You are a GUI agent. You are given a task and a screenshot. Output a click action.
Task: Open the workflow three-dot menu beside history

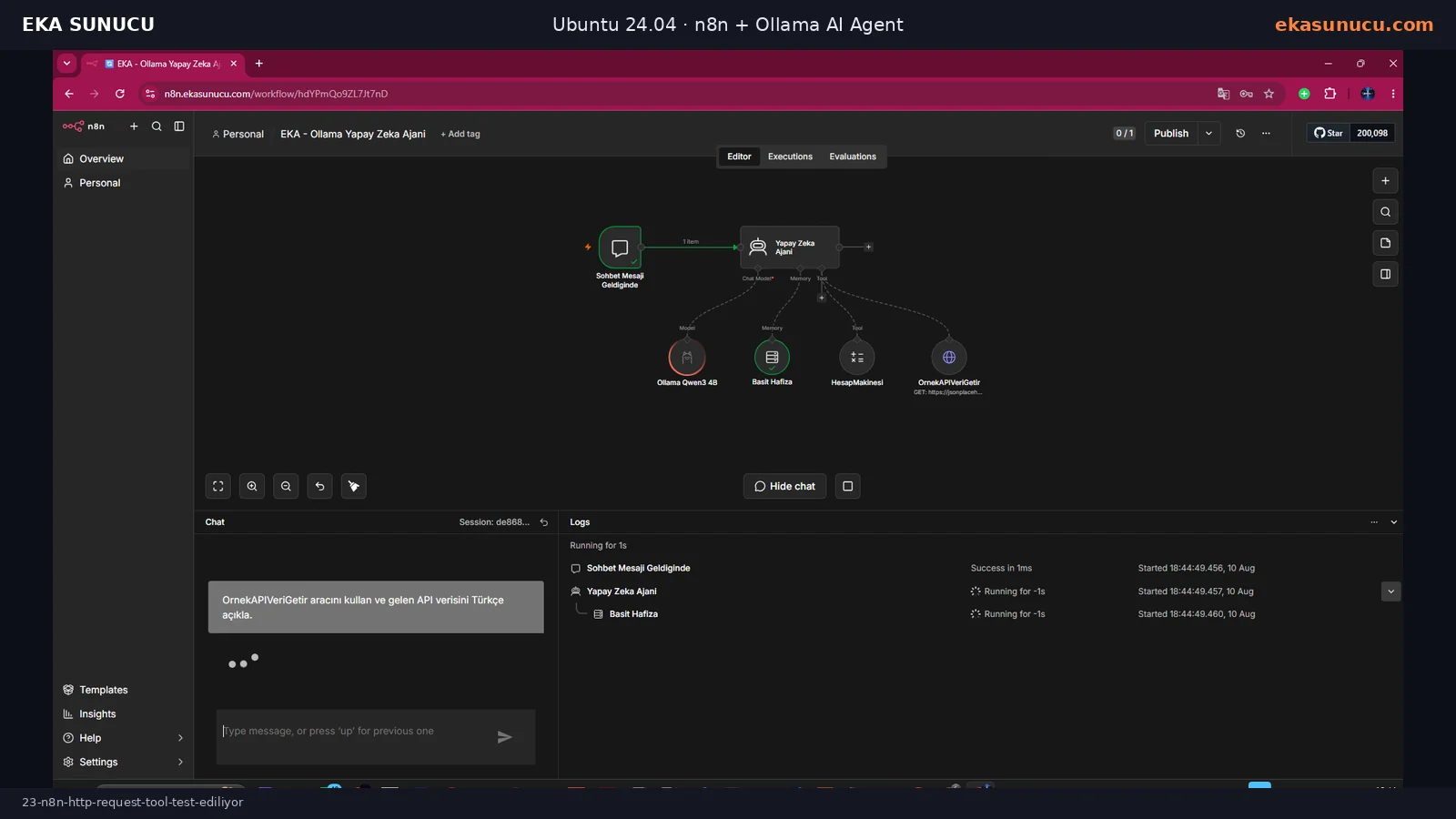(x=1266, y=133)
